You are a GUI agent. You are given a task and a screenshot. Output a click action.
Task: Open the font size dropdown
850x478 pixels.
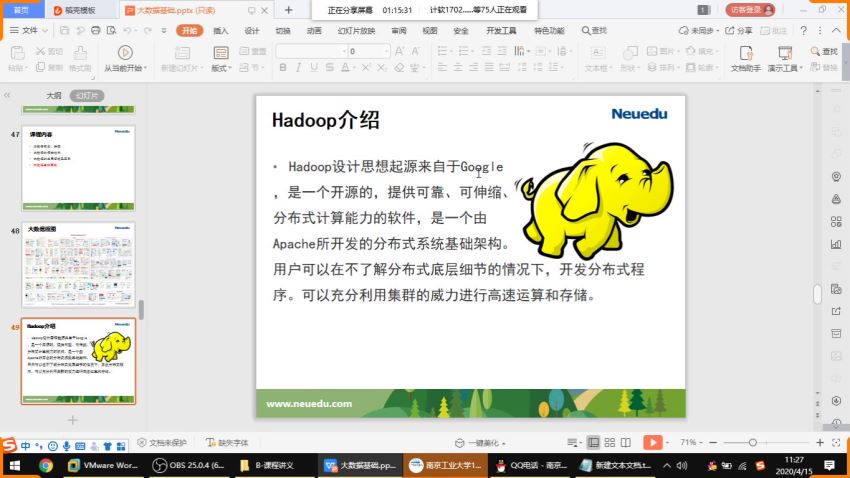coord(387,51)
